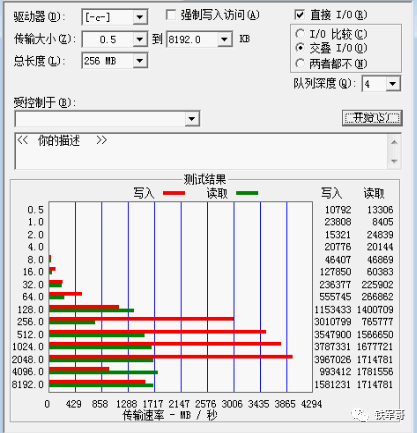The width and height of the screenshot is (417, 433).
Task: Click the read value 1781556
Action: (375, 372)
